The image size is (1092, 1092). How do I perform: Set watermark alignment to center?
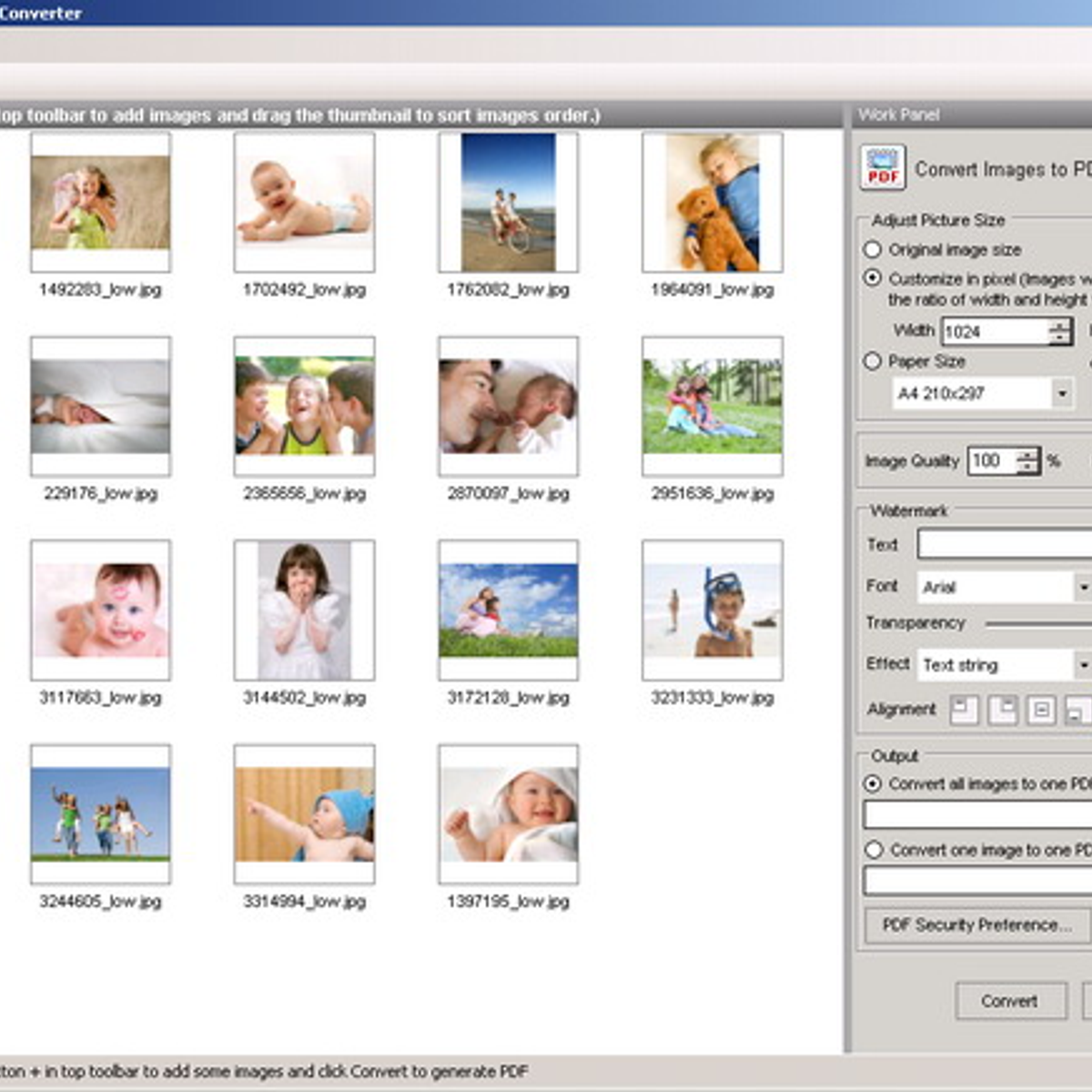[1041, 710]
